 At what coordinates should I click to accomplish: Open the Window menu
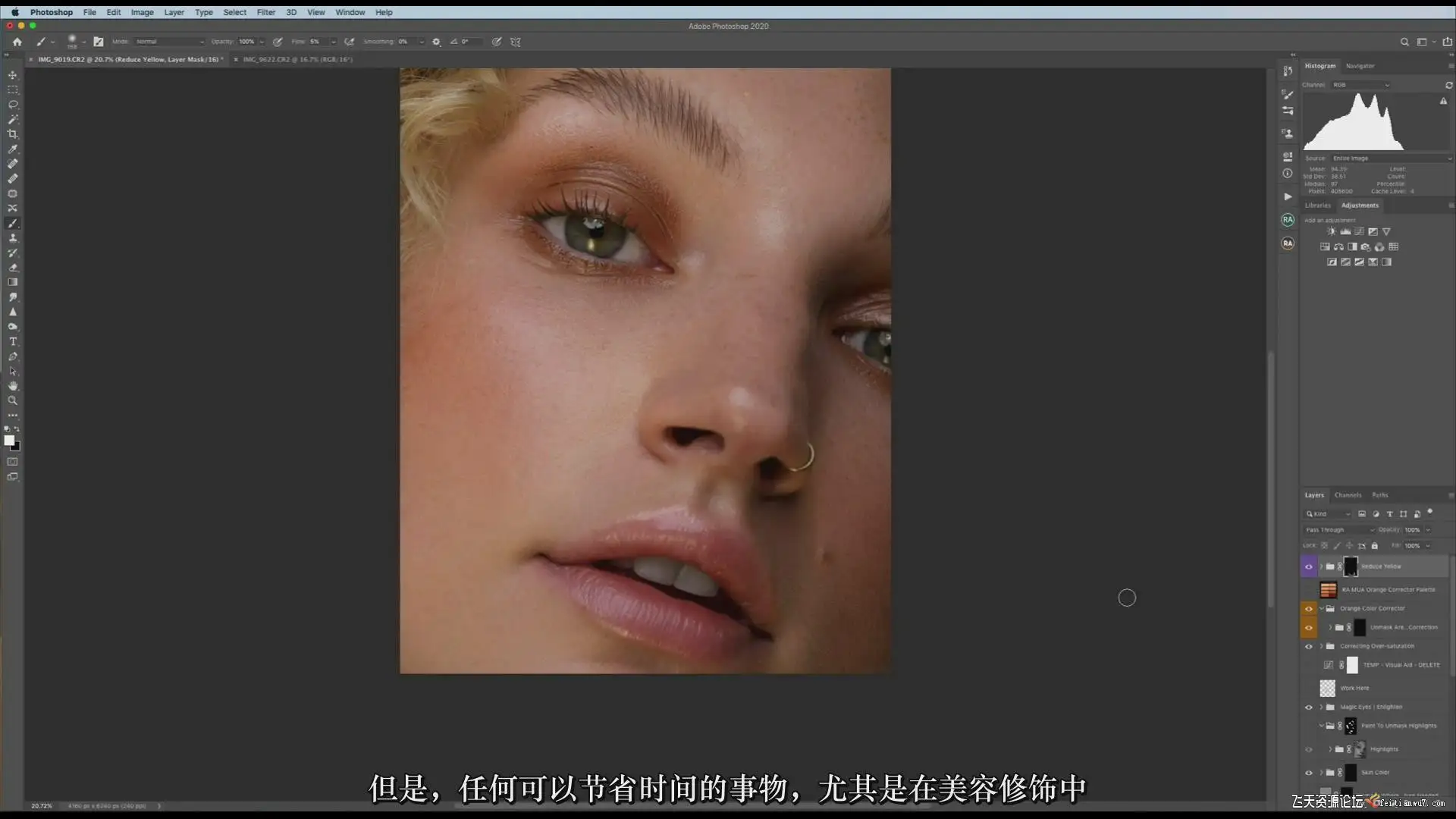pyautogui.click(x=350, y=12)
